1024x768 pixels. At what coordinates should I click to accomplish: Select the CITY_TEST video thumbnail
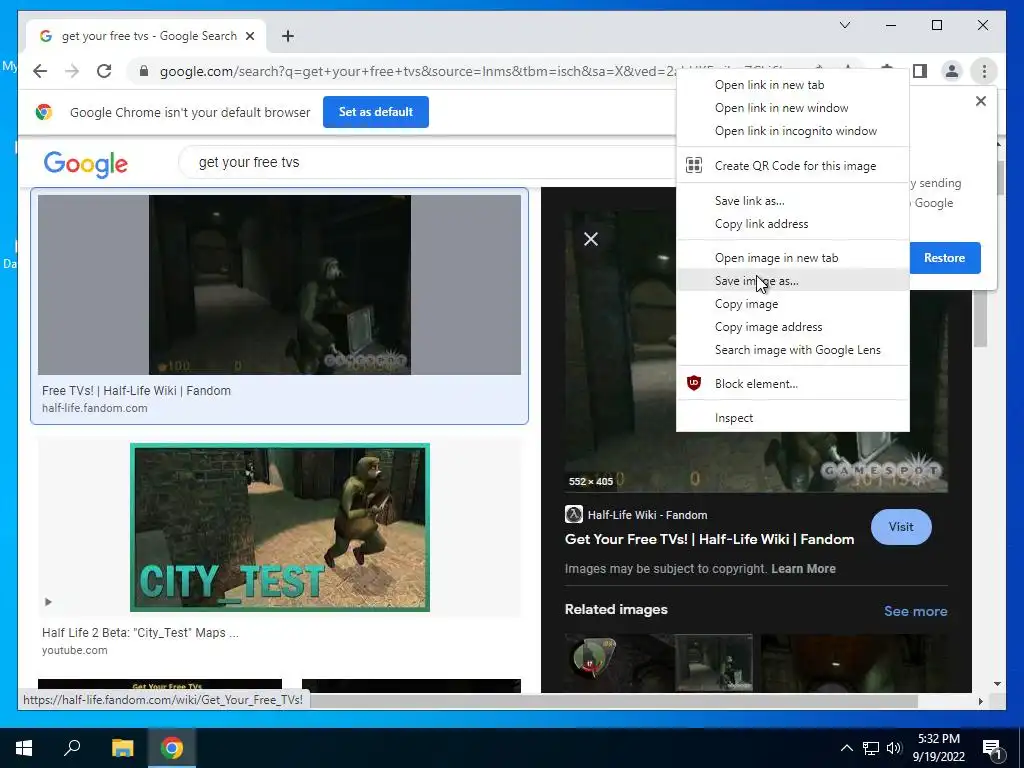point(280,528)
